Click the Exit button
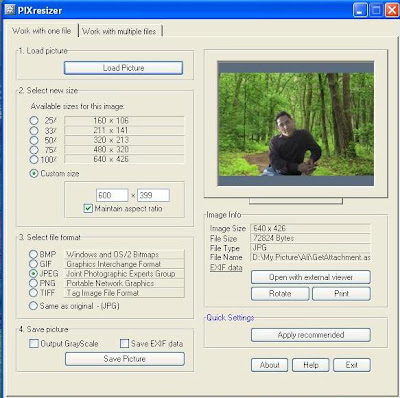 (x=352, y=365)
